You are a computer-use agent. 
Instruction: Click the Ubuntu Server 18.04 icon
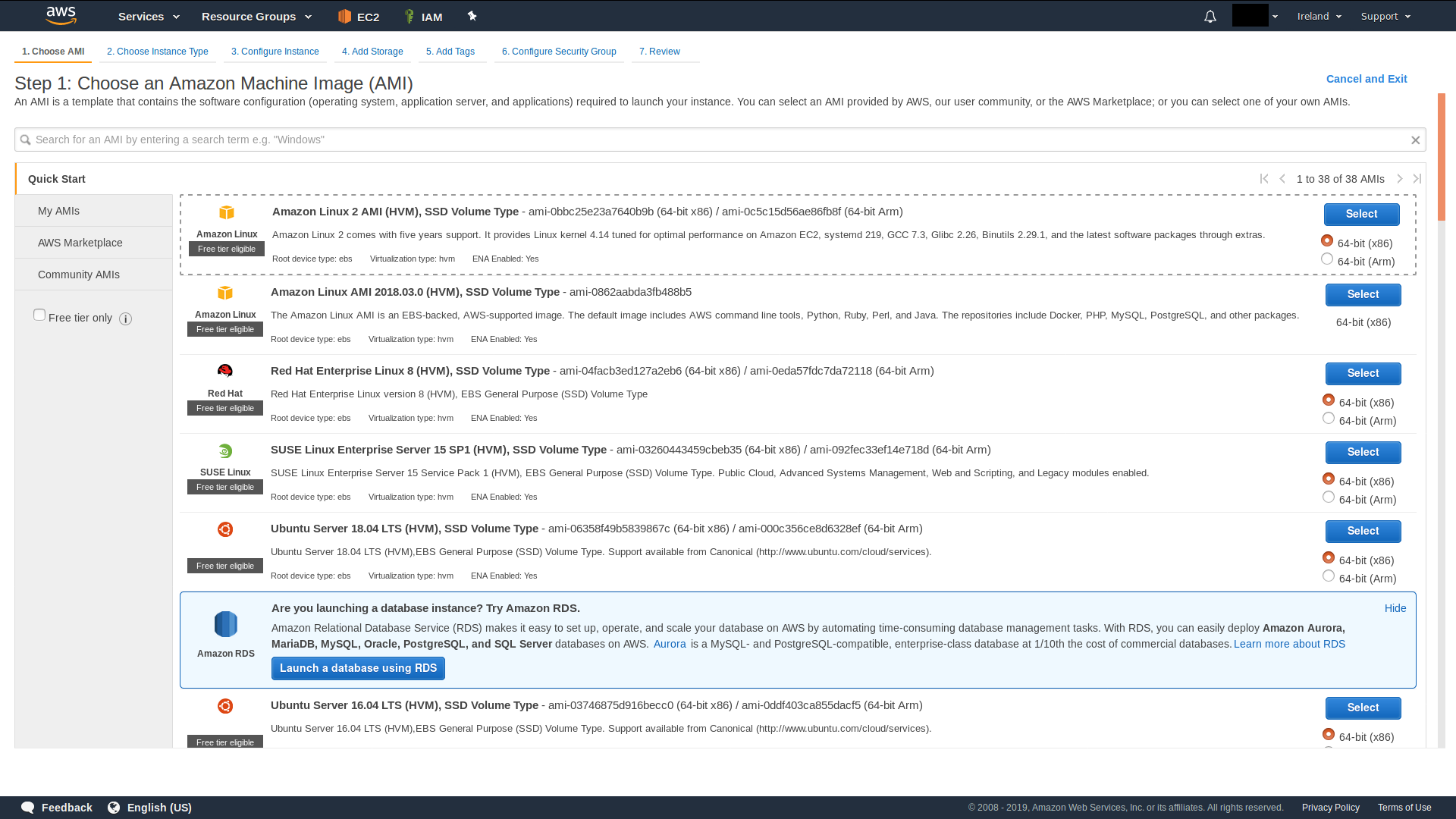pyautogui.click(x=225, y=529)
